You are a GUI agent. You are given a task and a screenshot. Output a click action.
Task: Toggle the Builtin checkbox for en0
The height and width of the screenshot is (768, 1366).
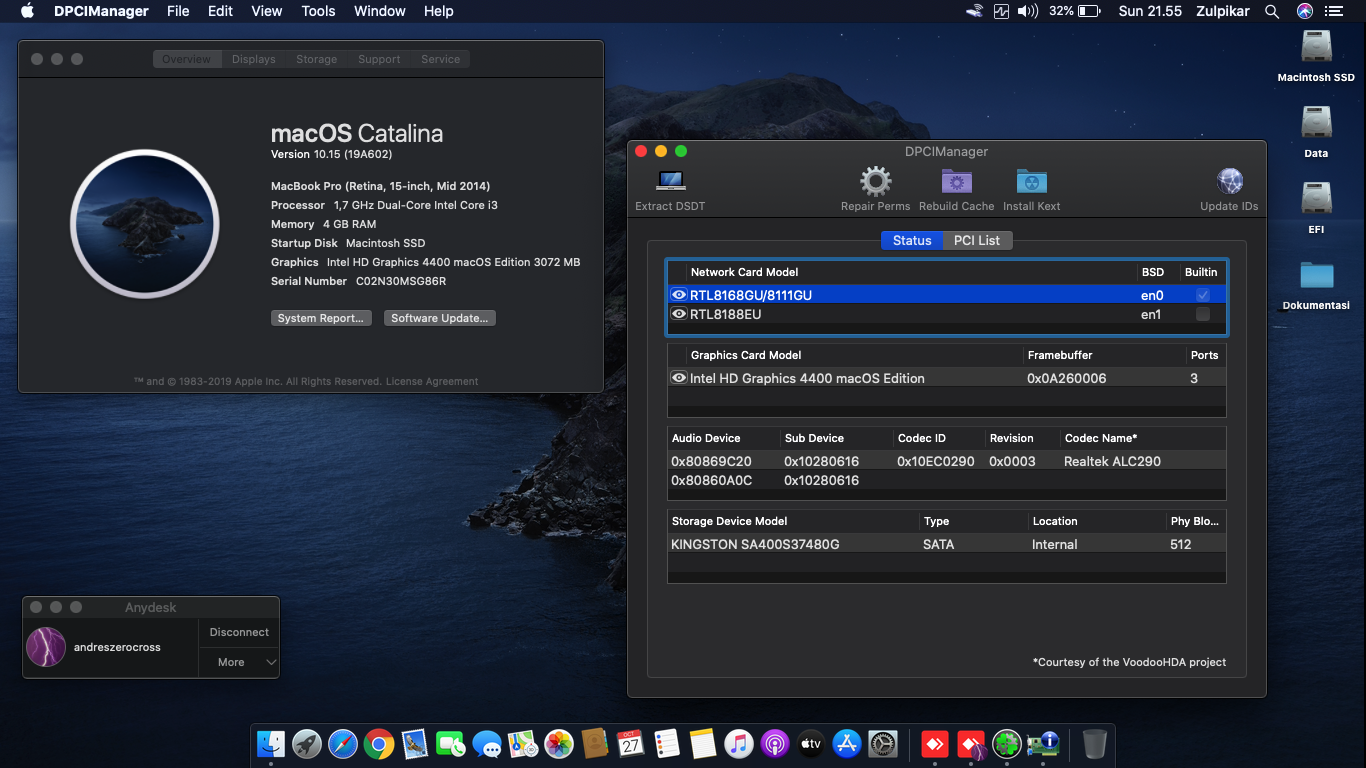(1201, 295)
